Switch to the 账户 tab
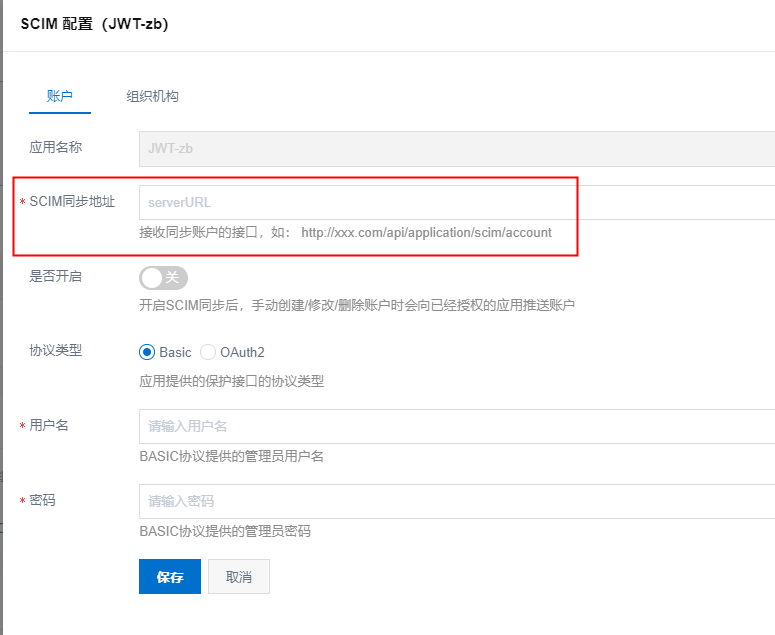Viewport: 775px width, 635px height. [x=60, y=96]
